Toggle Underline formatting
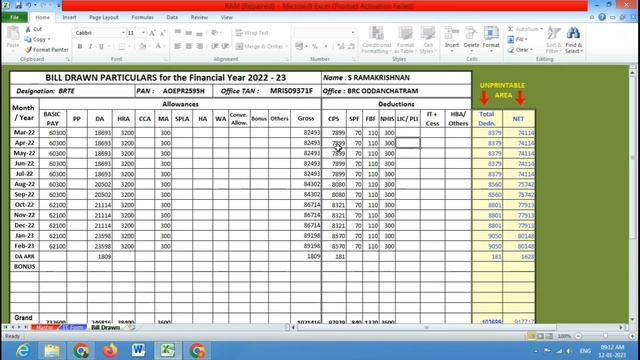 pyautogui.click(x=101, y=46)
